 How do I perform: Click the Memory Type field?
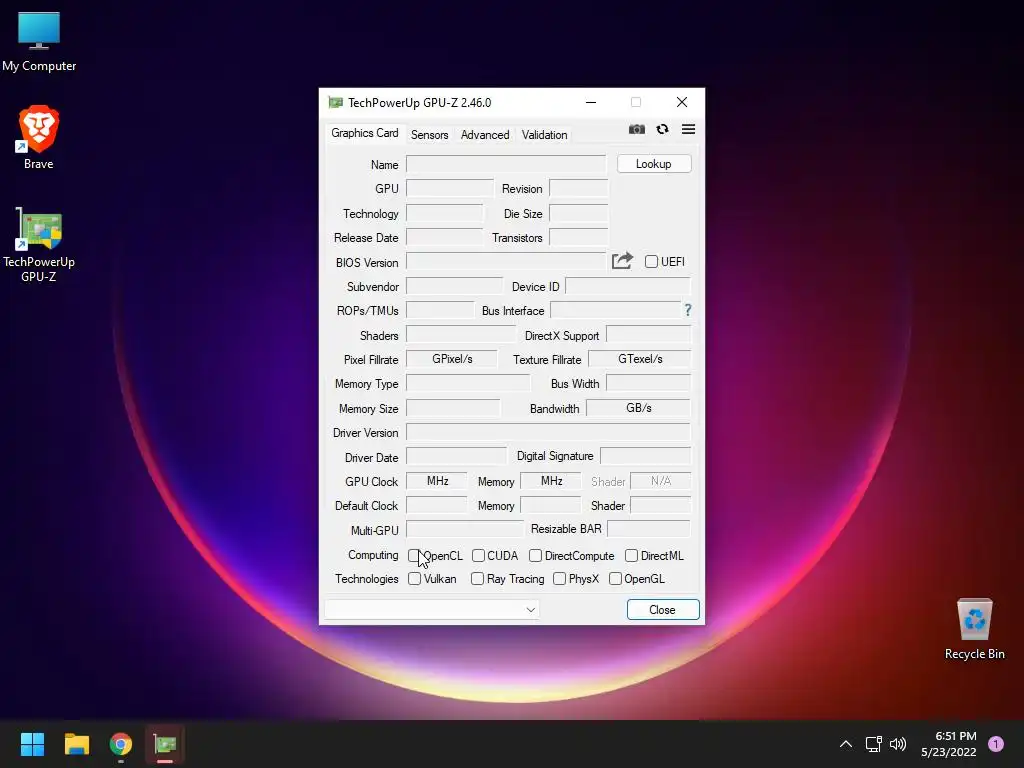[468, 383]
